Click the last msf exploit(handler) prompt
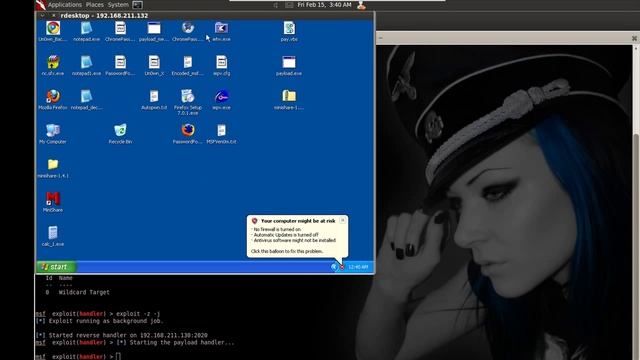This screenshot has width=640, height=360. (74, 356)
